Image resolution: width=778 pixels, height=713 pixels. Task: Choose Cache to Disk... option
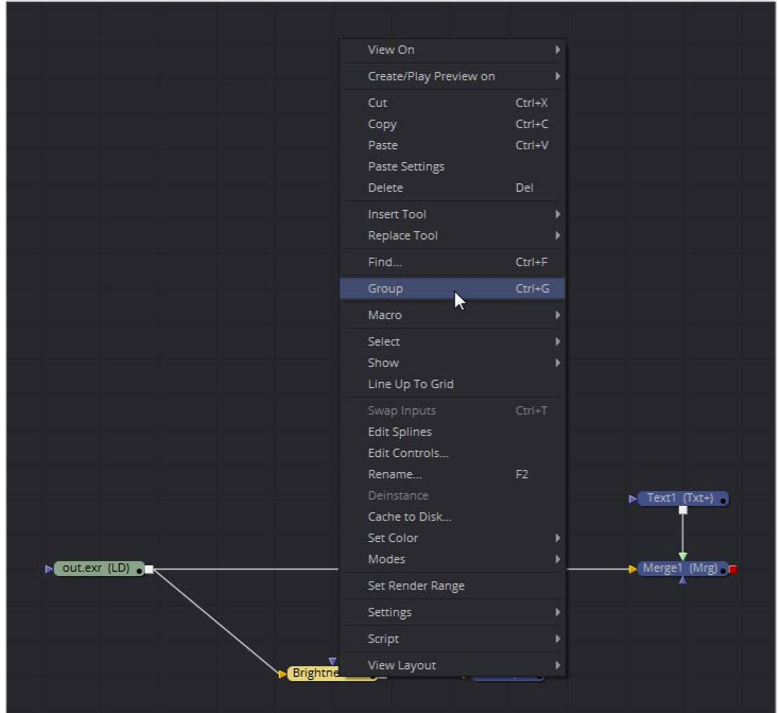(409, 517)
